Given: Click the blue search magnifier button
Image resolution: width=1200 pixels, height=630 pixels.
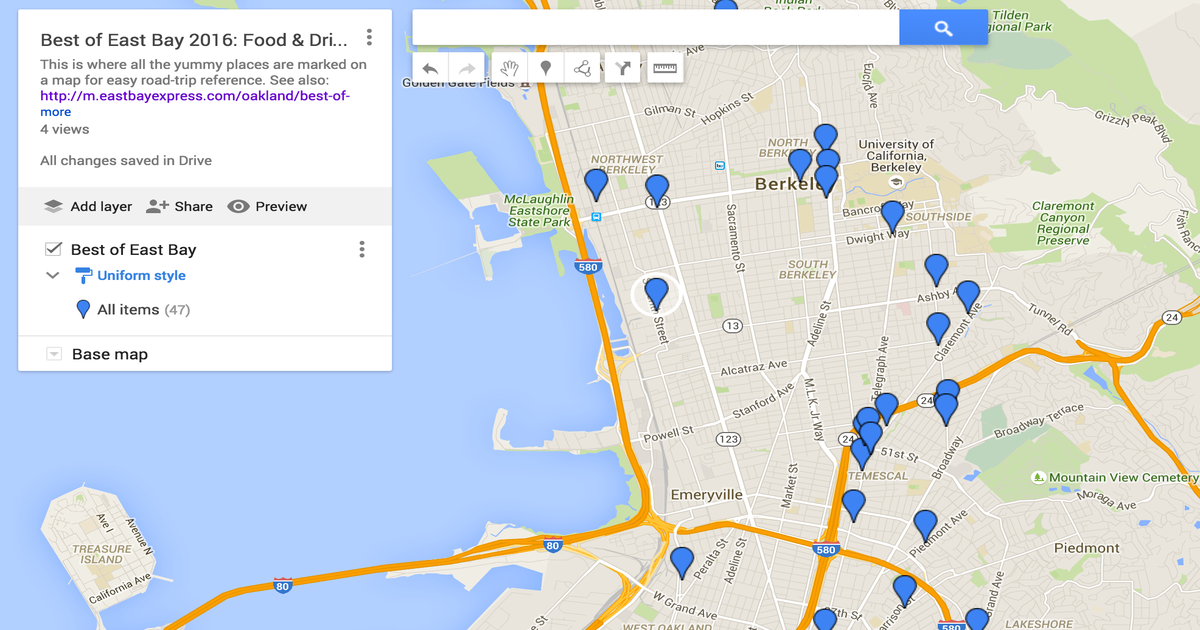Looking at the screenshot, I should (x=943, y=28).
